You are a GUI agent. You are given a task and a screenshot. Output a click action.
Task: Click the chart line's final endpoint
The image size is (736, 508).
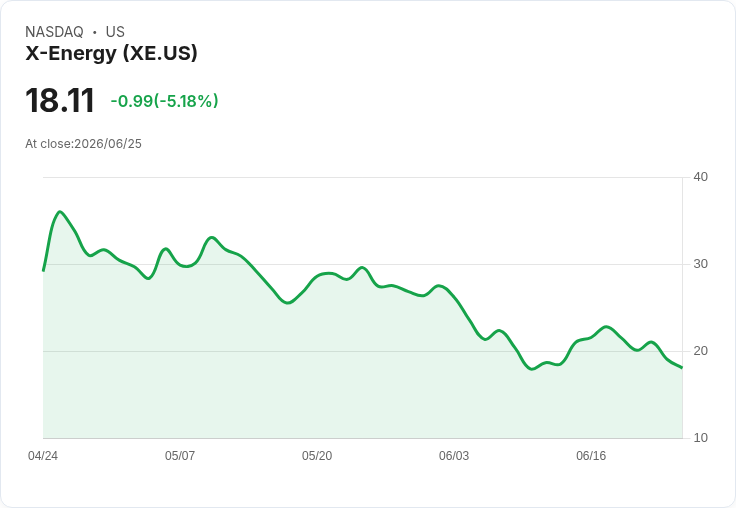pos(682,368)
